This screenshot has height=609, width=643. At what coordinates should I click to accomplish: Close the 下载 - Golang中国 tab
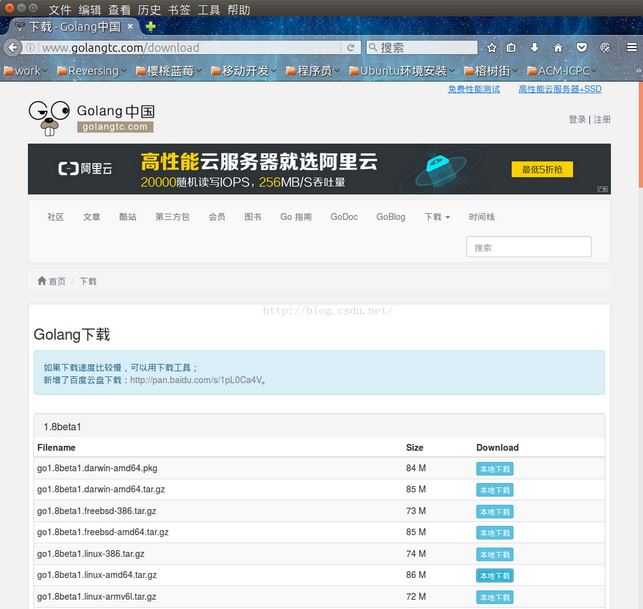tap(130, 27)
